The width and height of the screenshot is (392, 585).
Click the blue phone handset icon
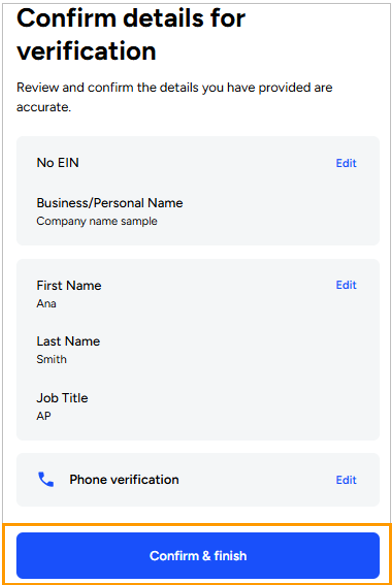pyautogui.click(x=46, y=479)
